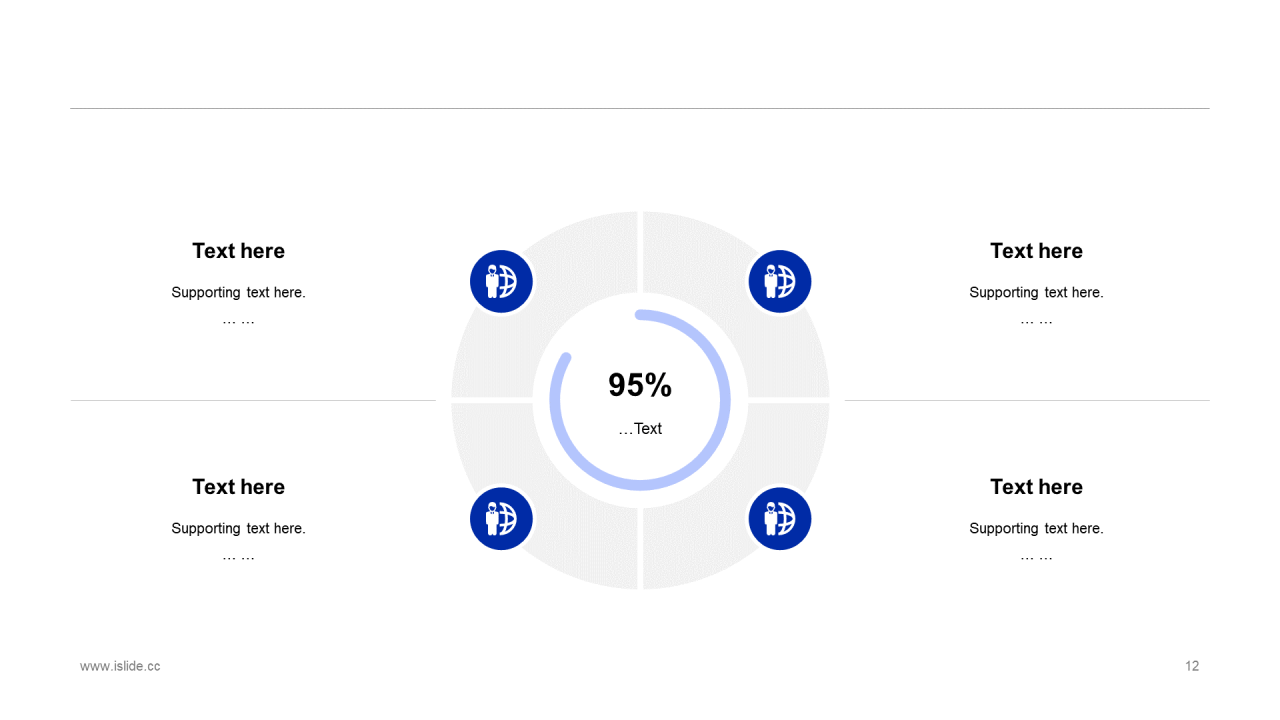This screenshot has height=720, width=1280.
Task: Click upper-right "Supporting text here." line
Action: (1036, 293)
